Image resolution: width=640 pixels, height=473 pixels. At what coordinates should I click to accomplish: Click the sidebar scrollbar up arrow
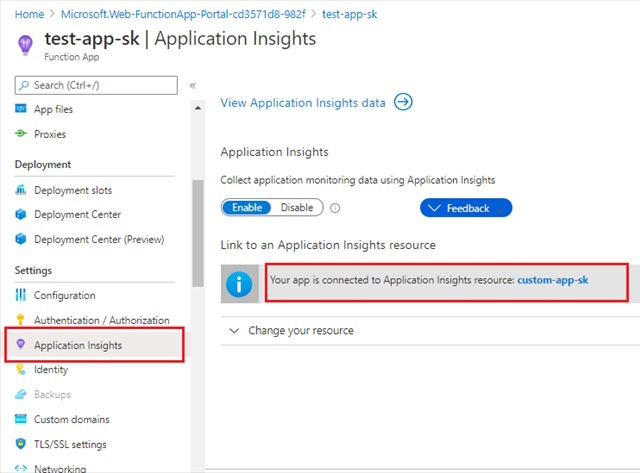coord(198,108)
